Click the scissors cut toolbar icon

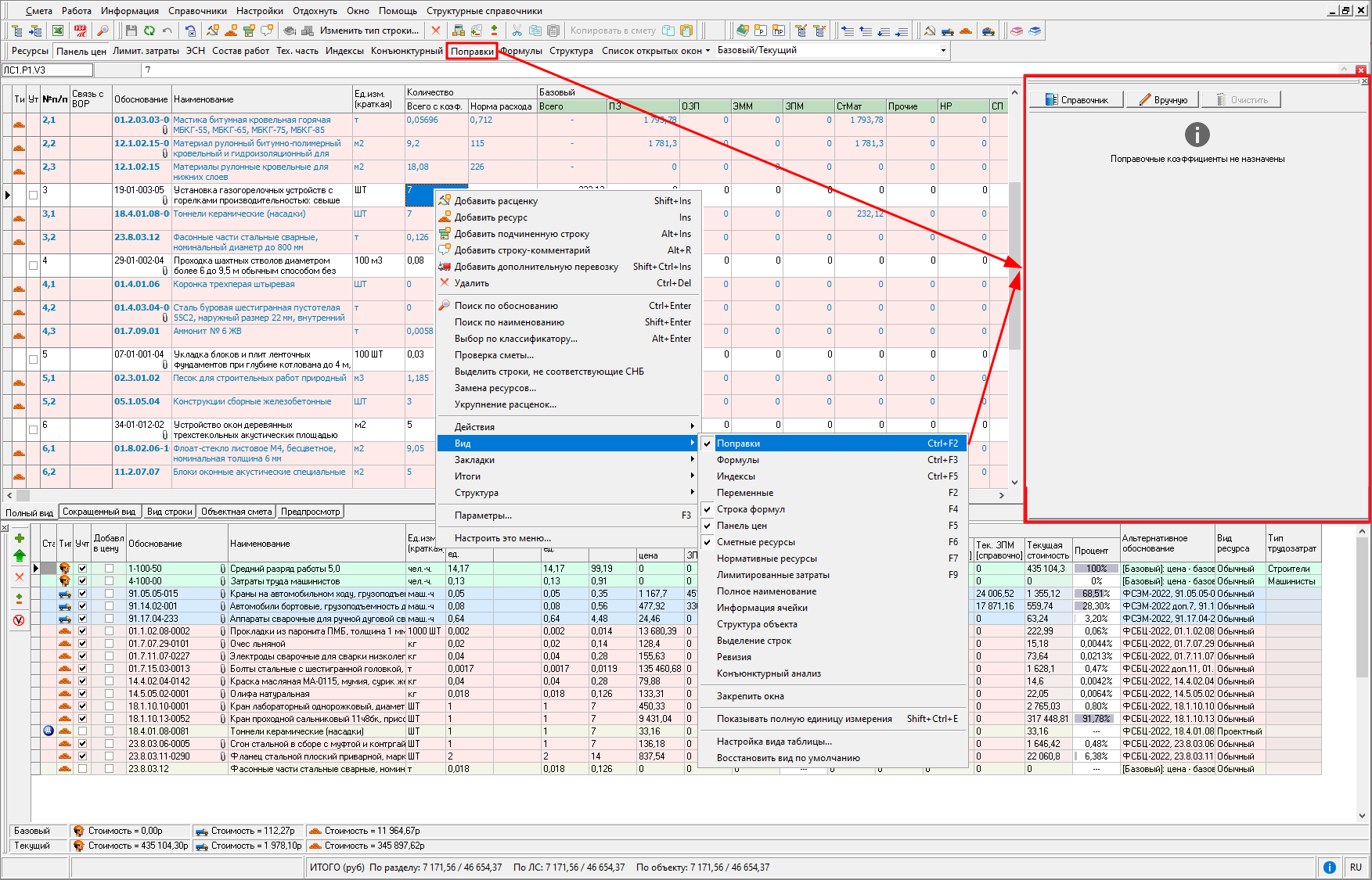click(517, 31)
